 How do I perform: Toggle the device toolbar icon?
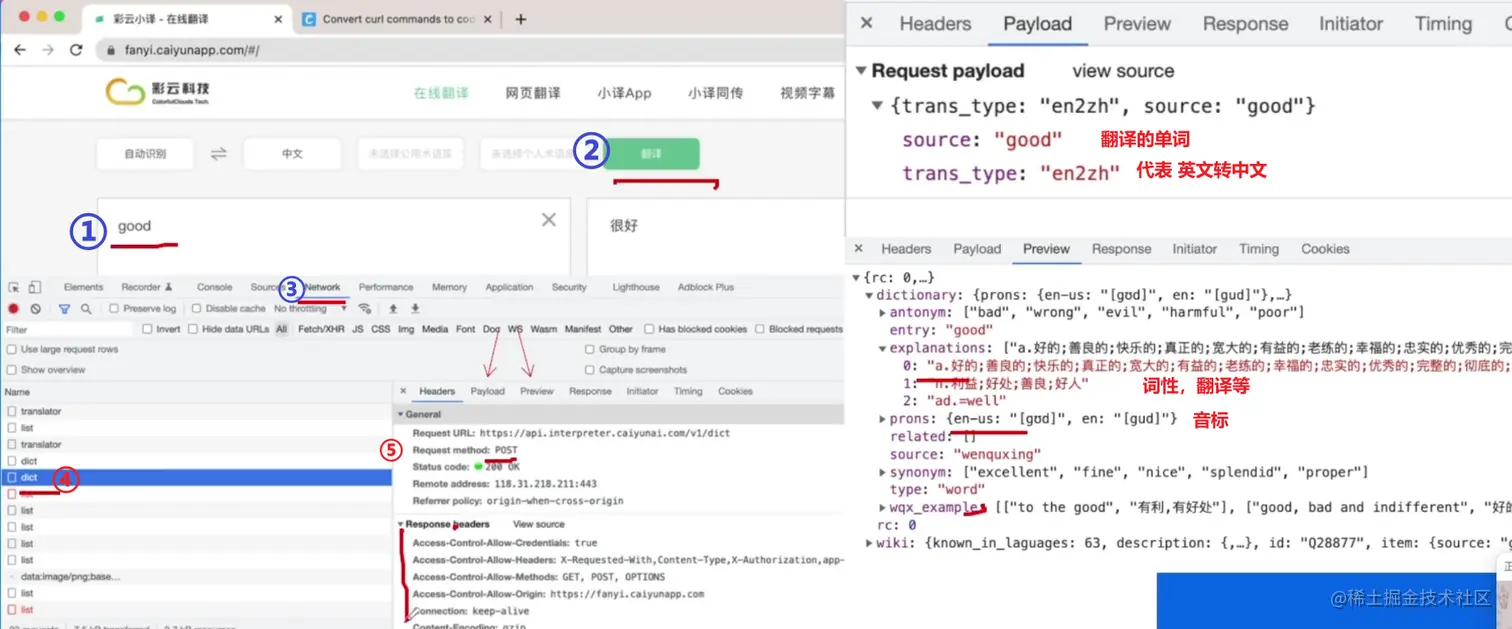pos(35,287)
